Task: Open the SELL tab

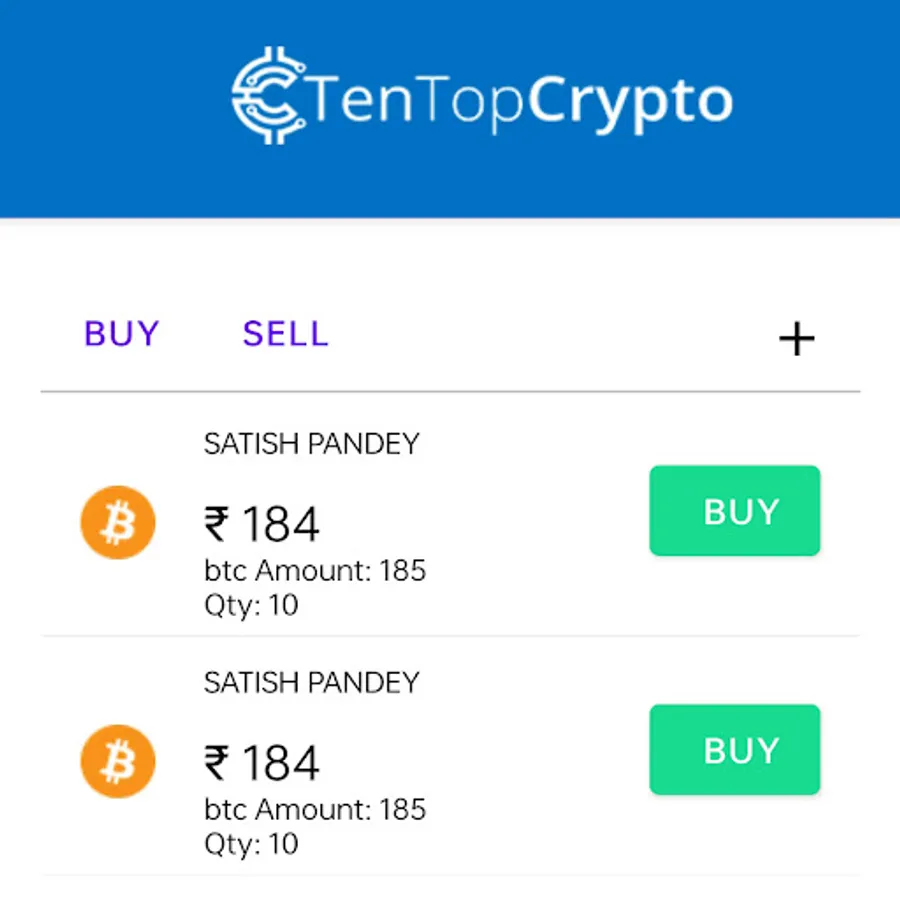Action: coord(285,333)
